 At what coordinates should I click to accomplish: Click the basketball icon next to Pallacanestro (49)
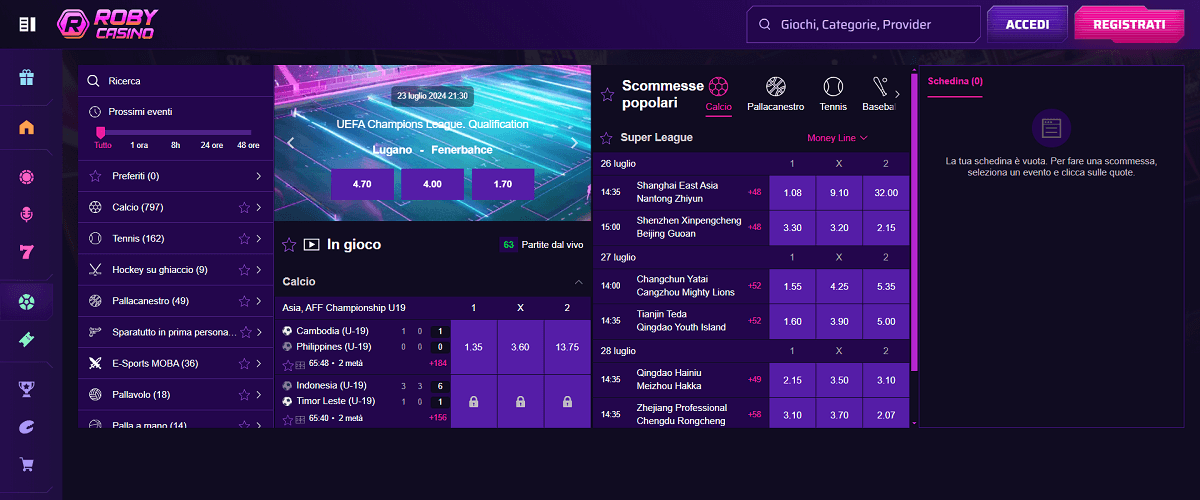95,300
